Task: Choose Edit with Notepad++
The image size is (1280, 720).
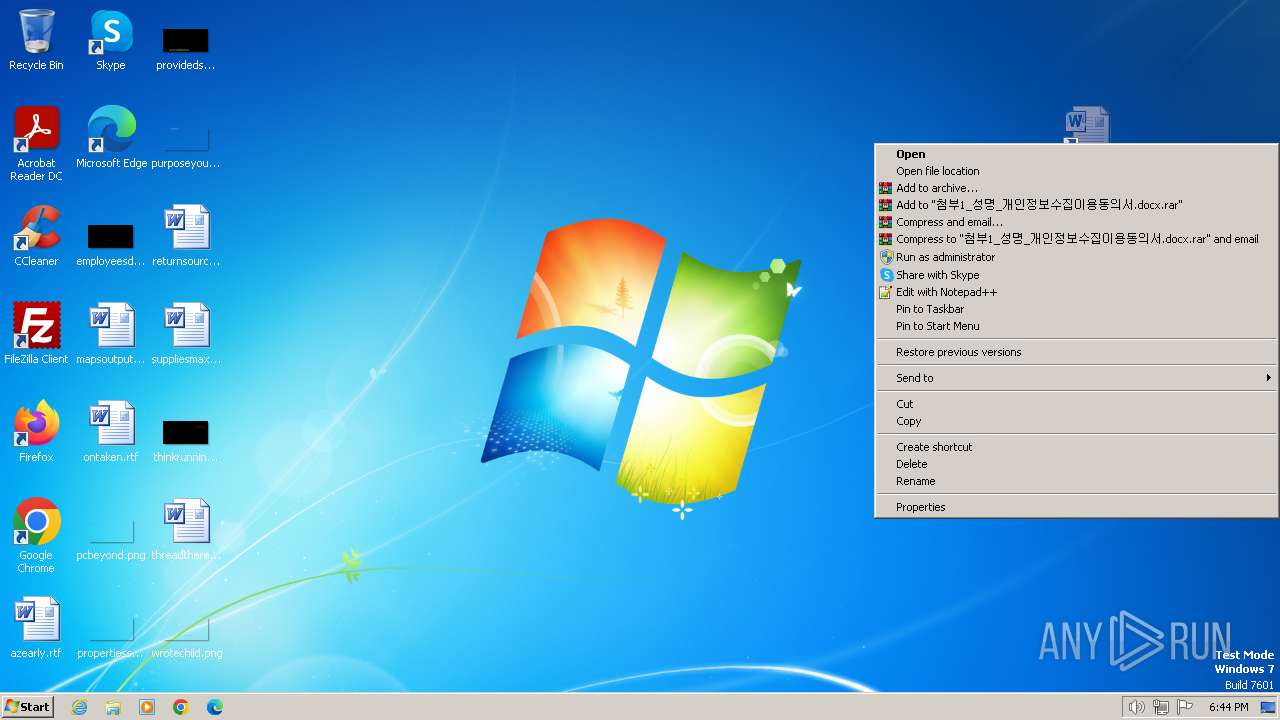Action: tap(1076, 292)
